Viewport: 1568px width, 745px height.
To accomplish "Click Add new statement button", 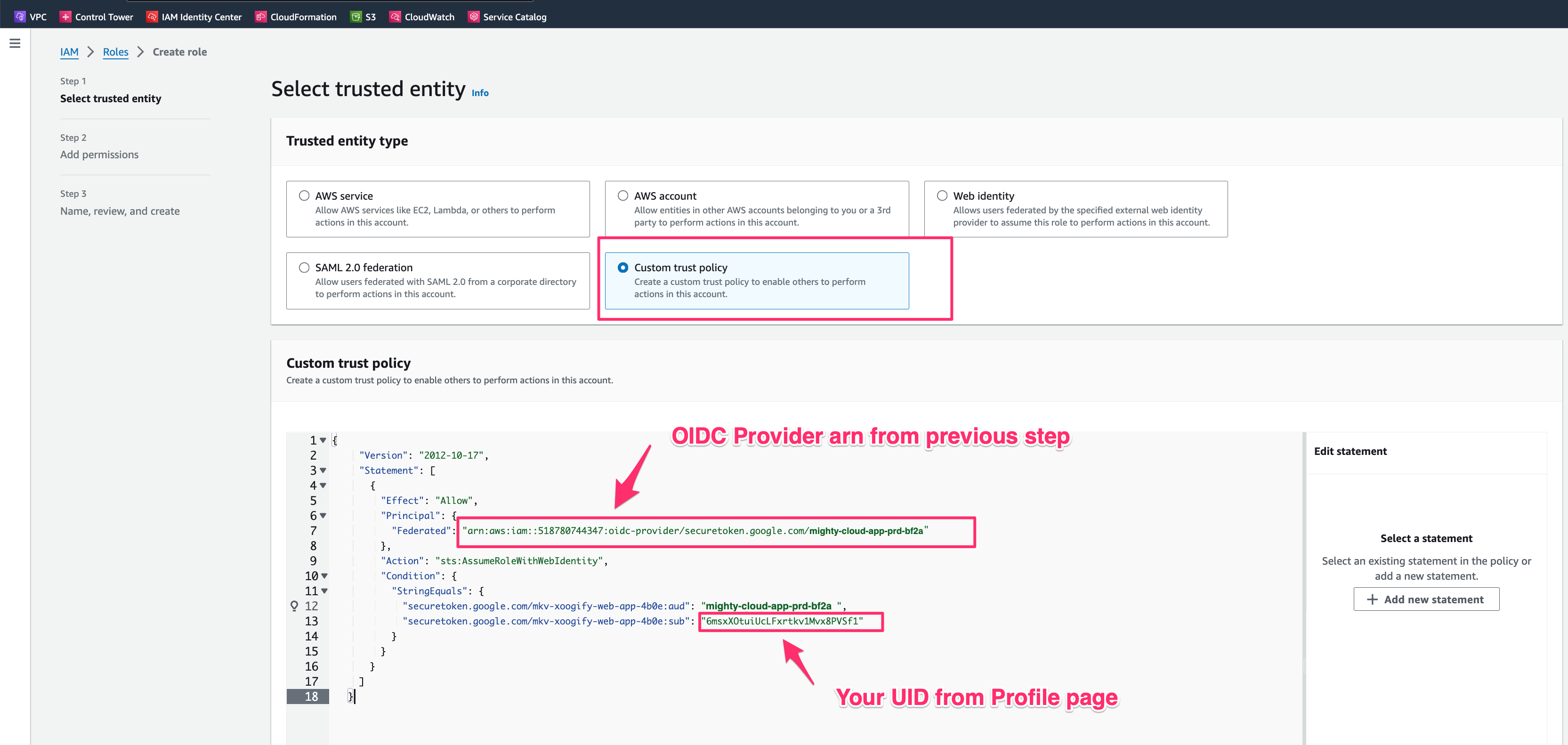I will pos(1426,599).
